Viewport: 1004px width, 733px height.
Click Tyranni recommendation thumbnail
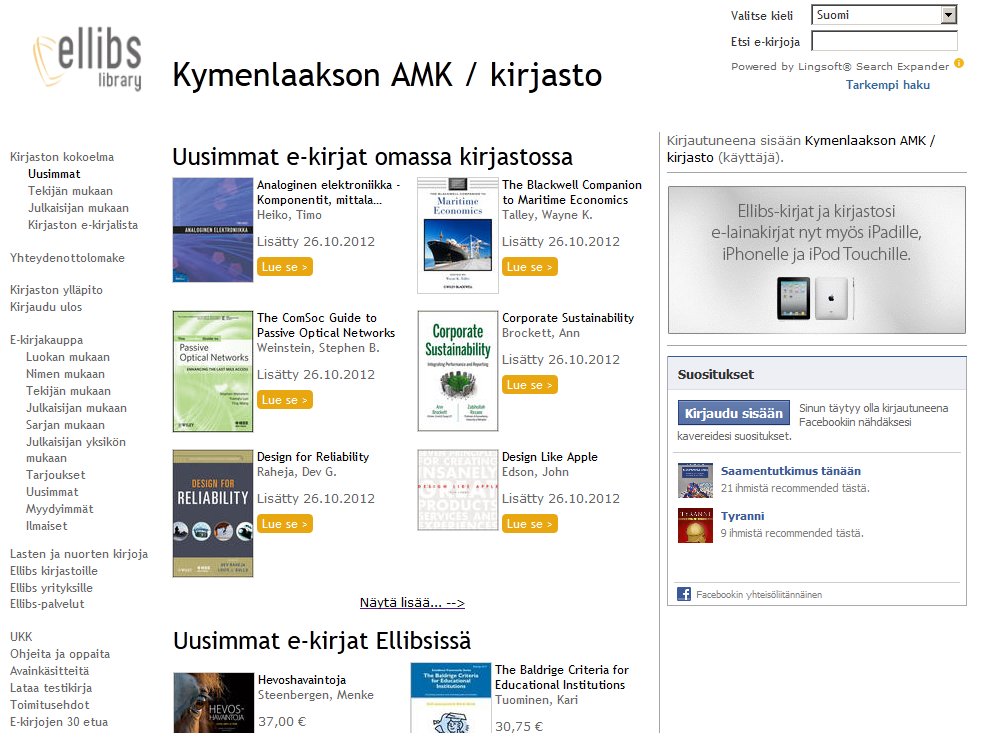tap(695, 526)
